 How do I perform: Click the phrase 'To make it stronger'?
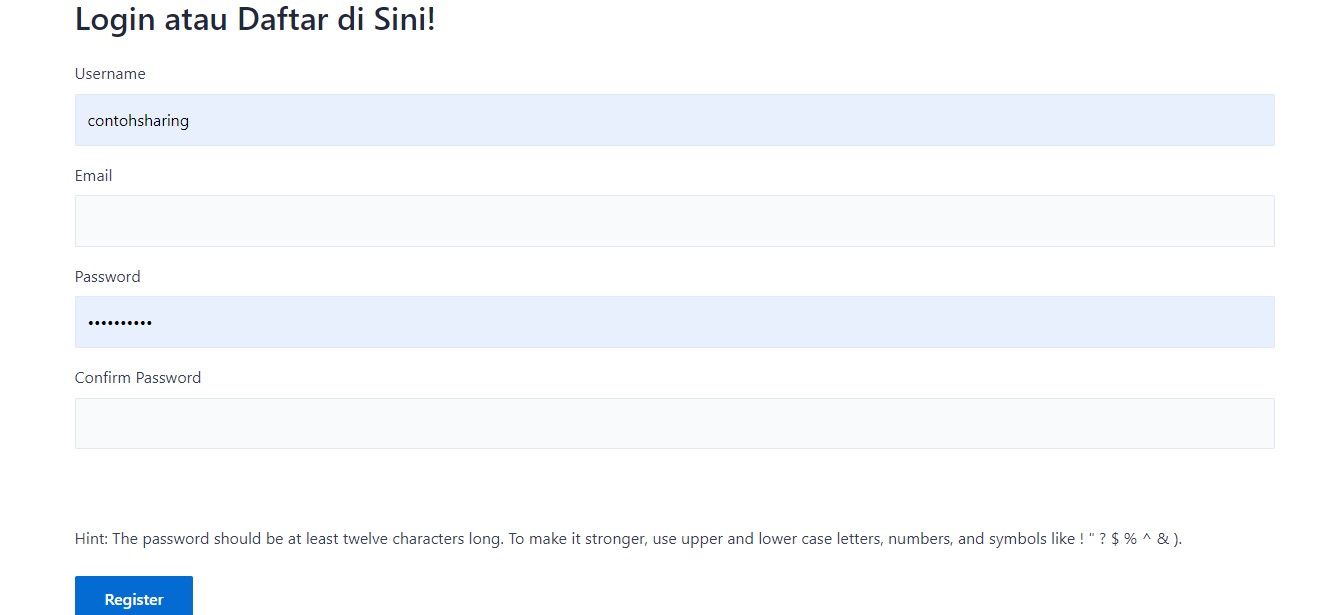coord(575,539)
